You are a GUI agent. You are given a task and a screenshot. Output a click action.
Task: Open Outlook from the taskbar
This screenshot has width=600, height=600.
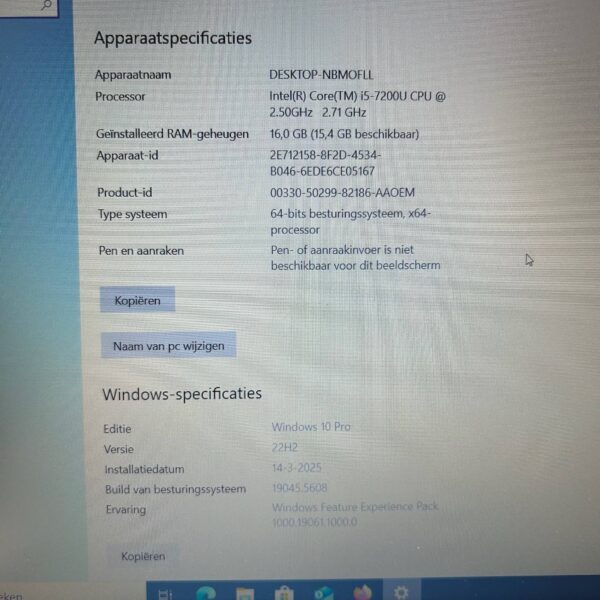pyautogui.click(x=324, y=593)
